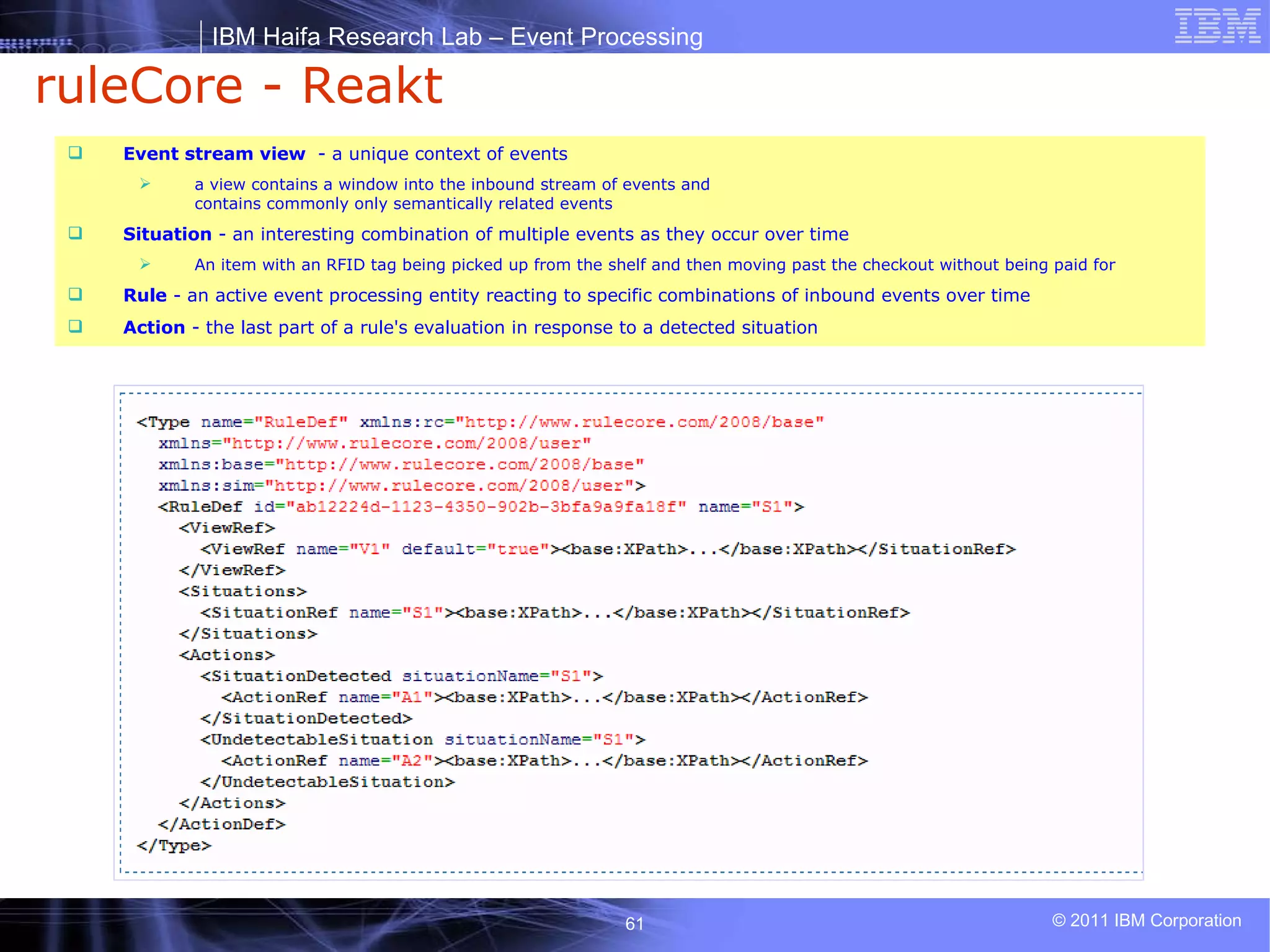
Task: Click the bold term 'Rule'
Action: click(145, 296)
